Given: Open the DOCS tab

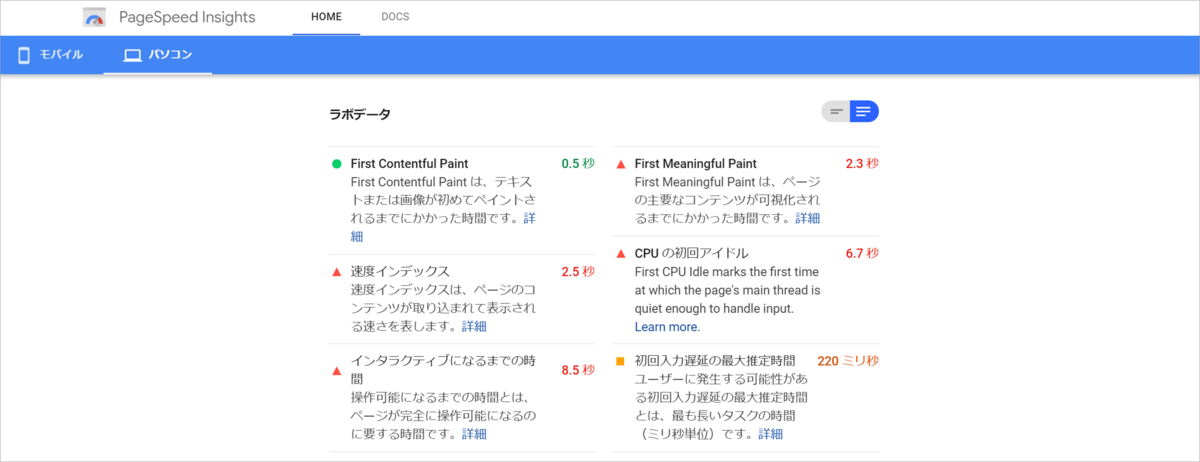Looking at the screenshot, I should (x=395, y=17).
